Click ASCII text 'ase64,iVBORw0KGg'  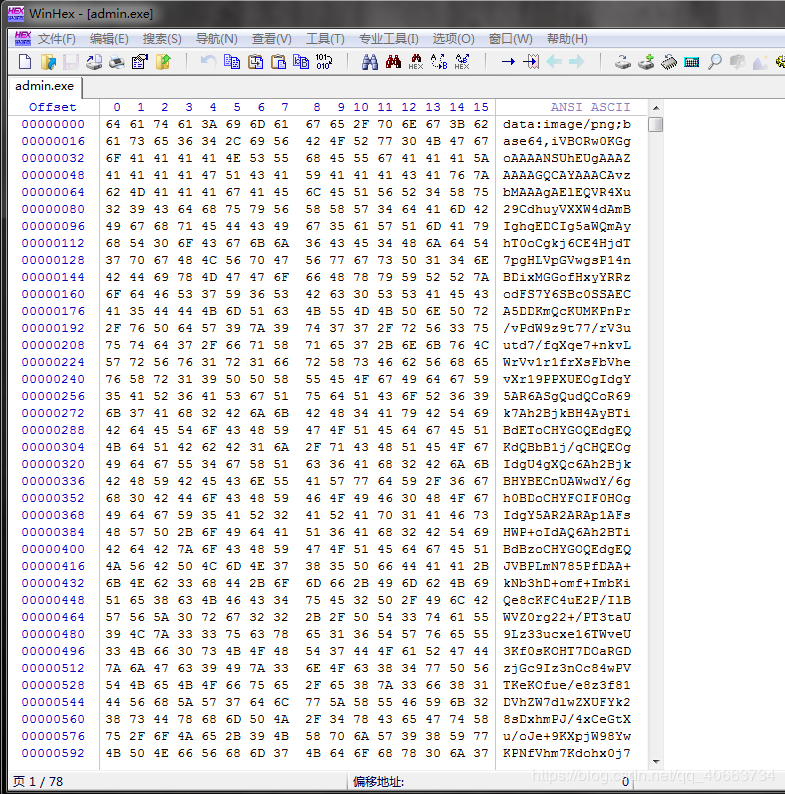pyautogui.click(x=567, y=141)
